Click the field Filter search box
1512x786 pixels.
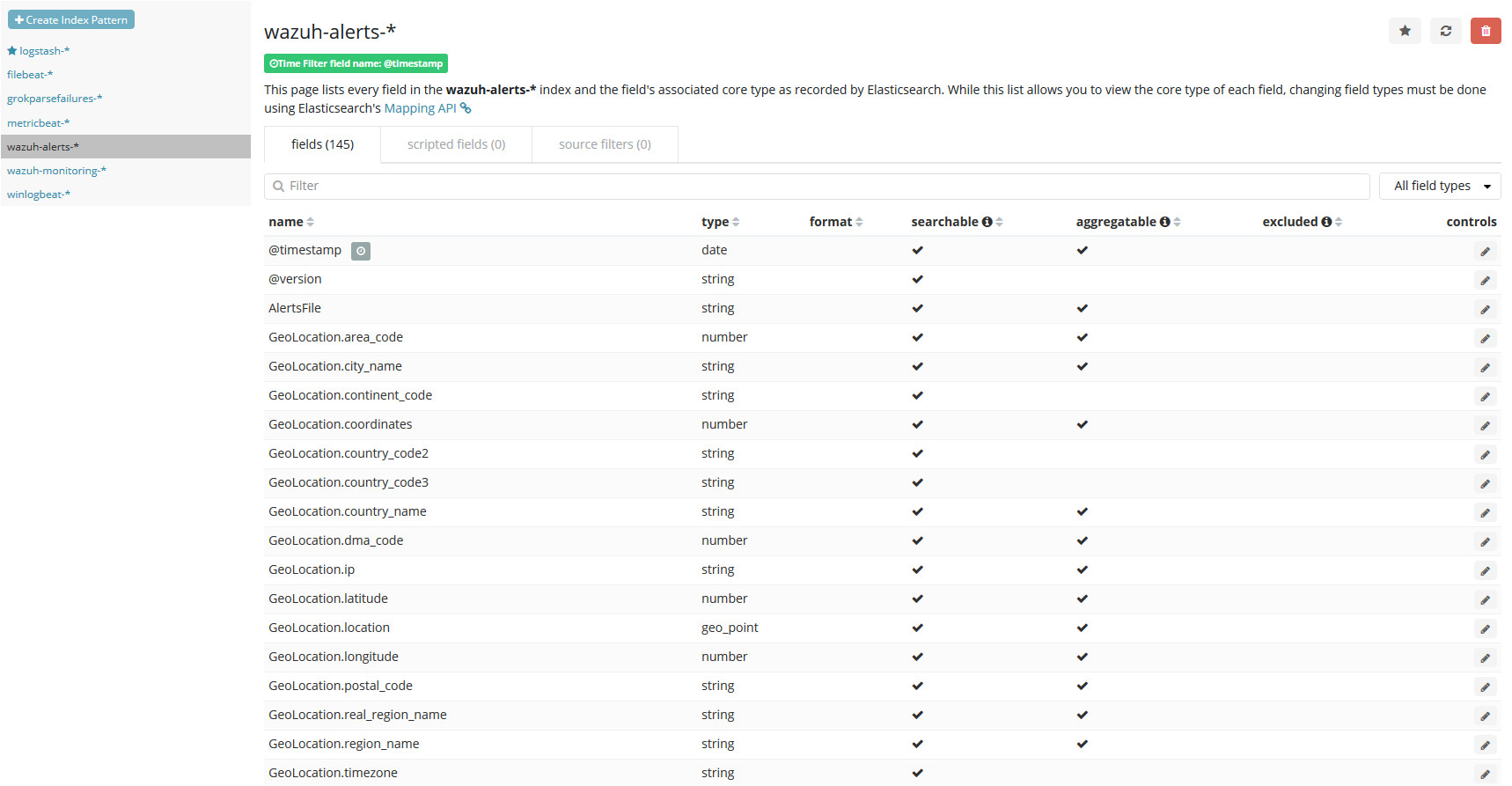(x=817, y=186)
